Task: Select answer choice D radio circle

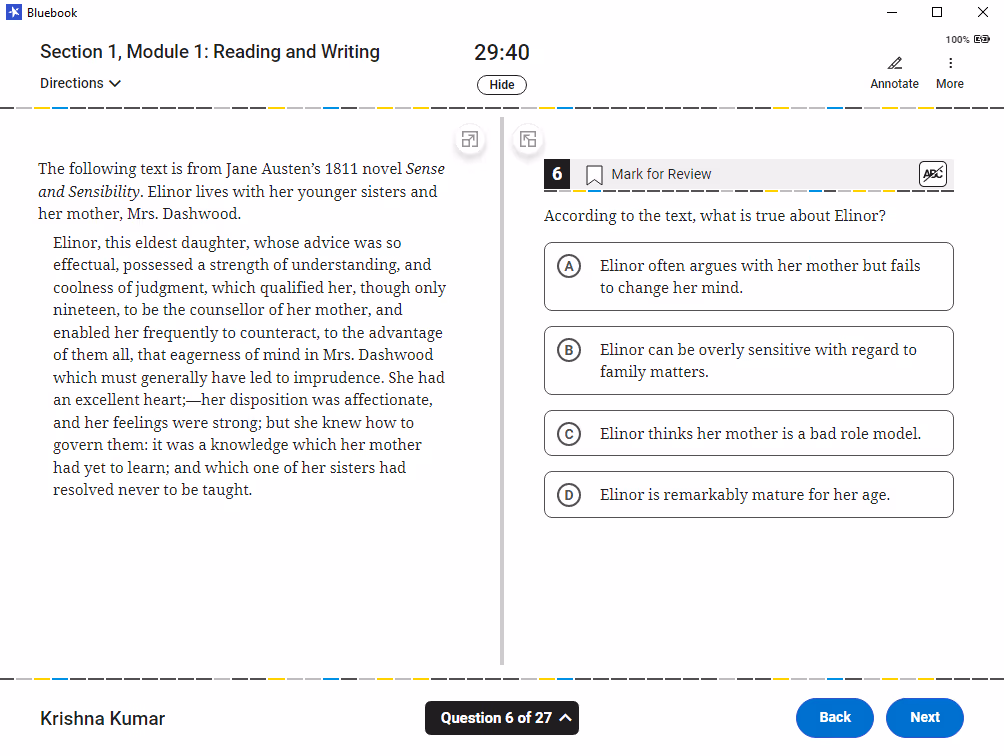Action: pos(569,495)
